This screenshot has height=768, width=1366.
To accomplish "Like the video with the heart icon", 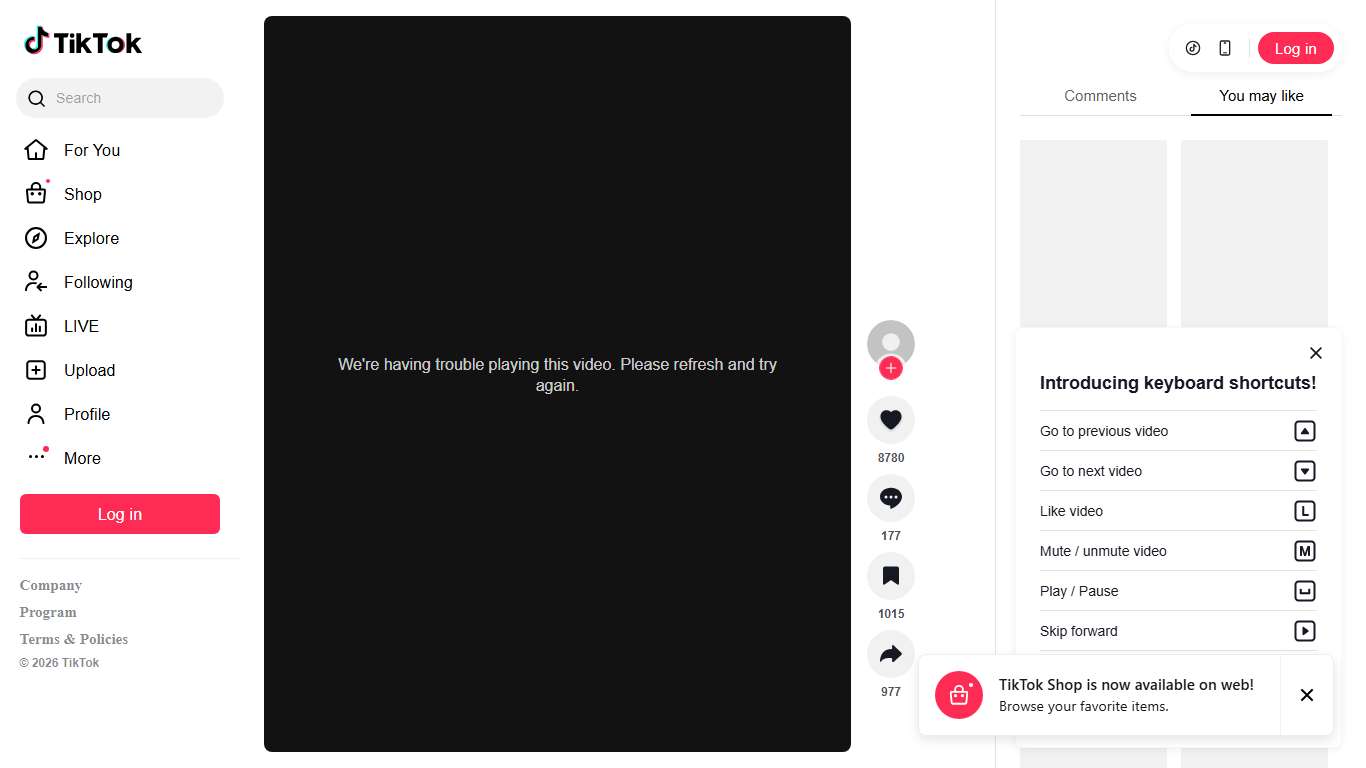I will point(891,420).
